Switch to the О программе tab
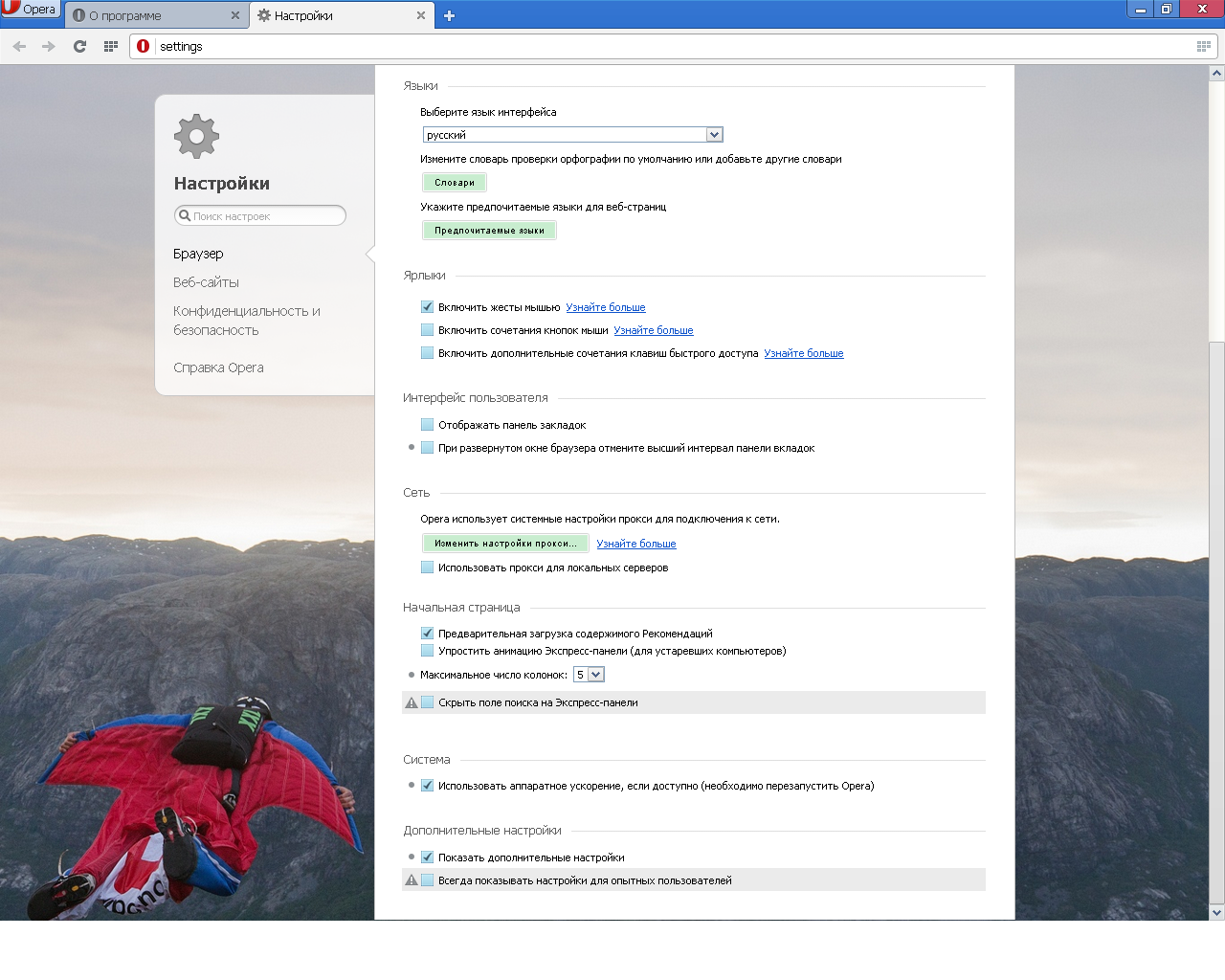1225x980 pixels. pos(153,15)
